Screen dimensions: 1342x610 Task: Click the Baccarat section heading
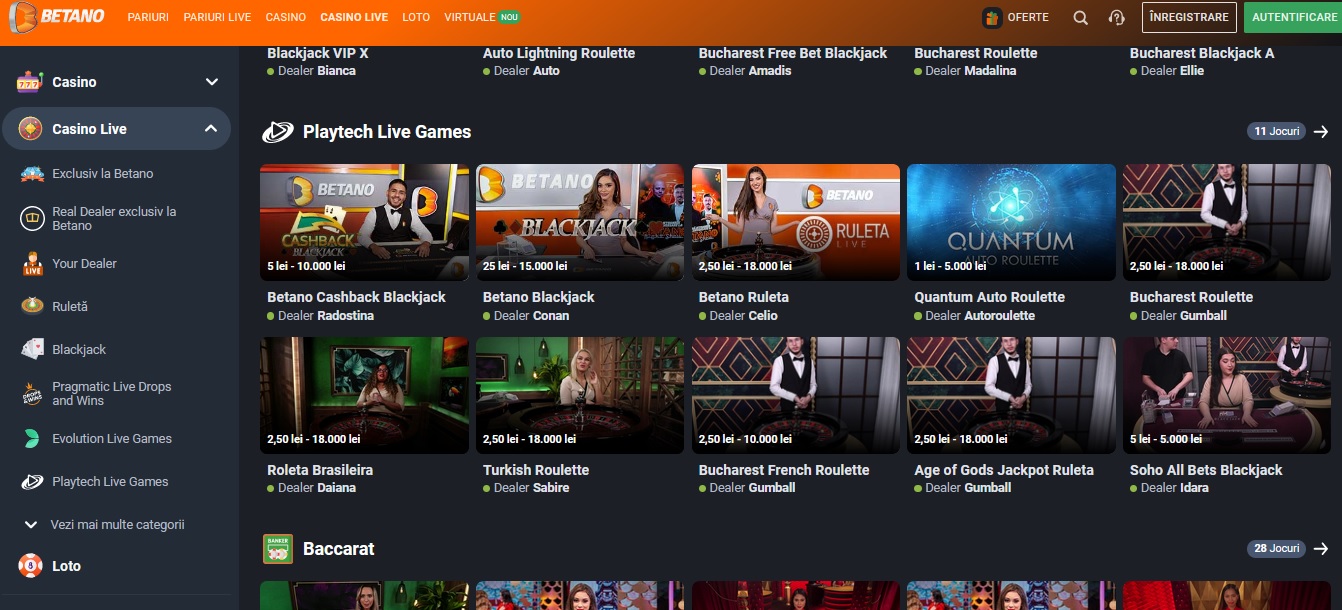[339, 549]
